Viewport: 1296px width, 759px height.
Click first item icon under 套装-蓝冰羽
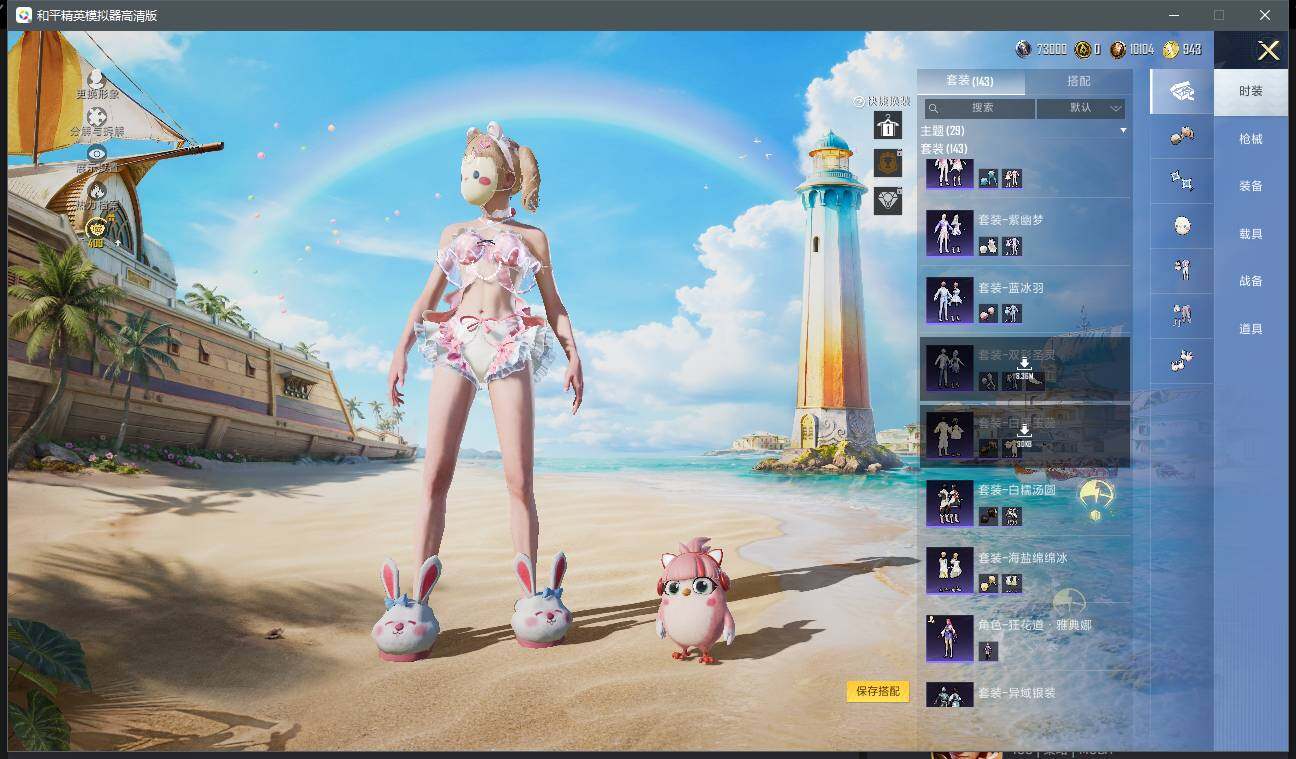click(x=988, y=314)
